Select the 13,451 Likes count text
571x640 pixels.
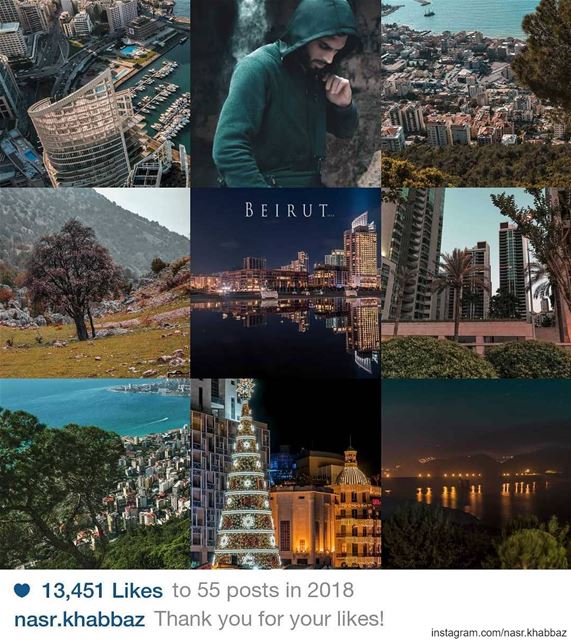[102, 591]
